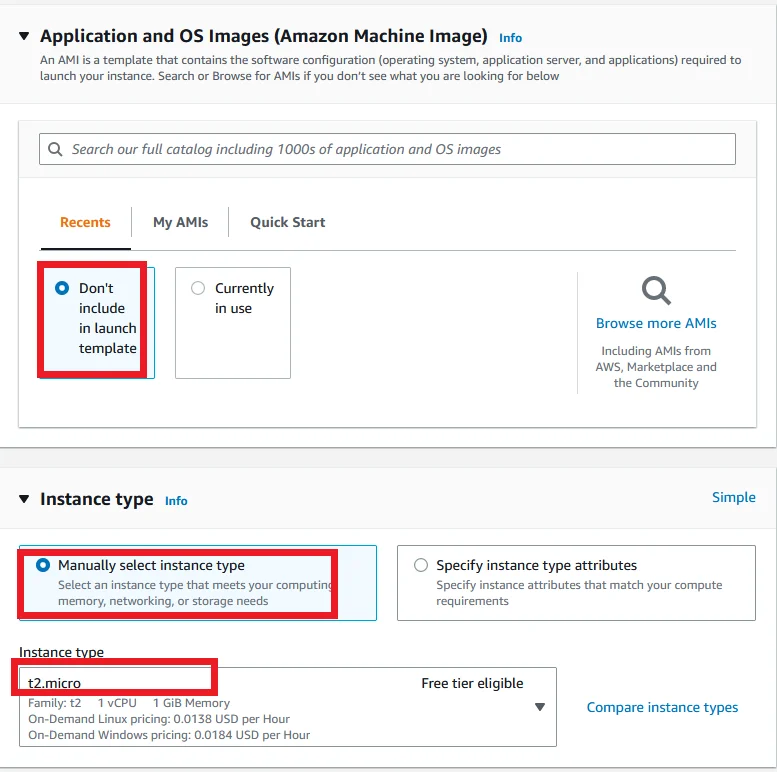Screen dimensions: 777x772
Task: Collapse the Application and OS Images section
Action: coord(24,36)
